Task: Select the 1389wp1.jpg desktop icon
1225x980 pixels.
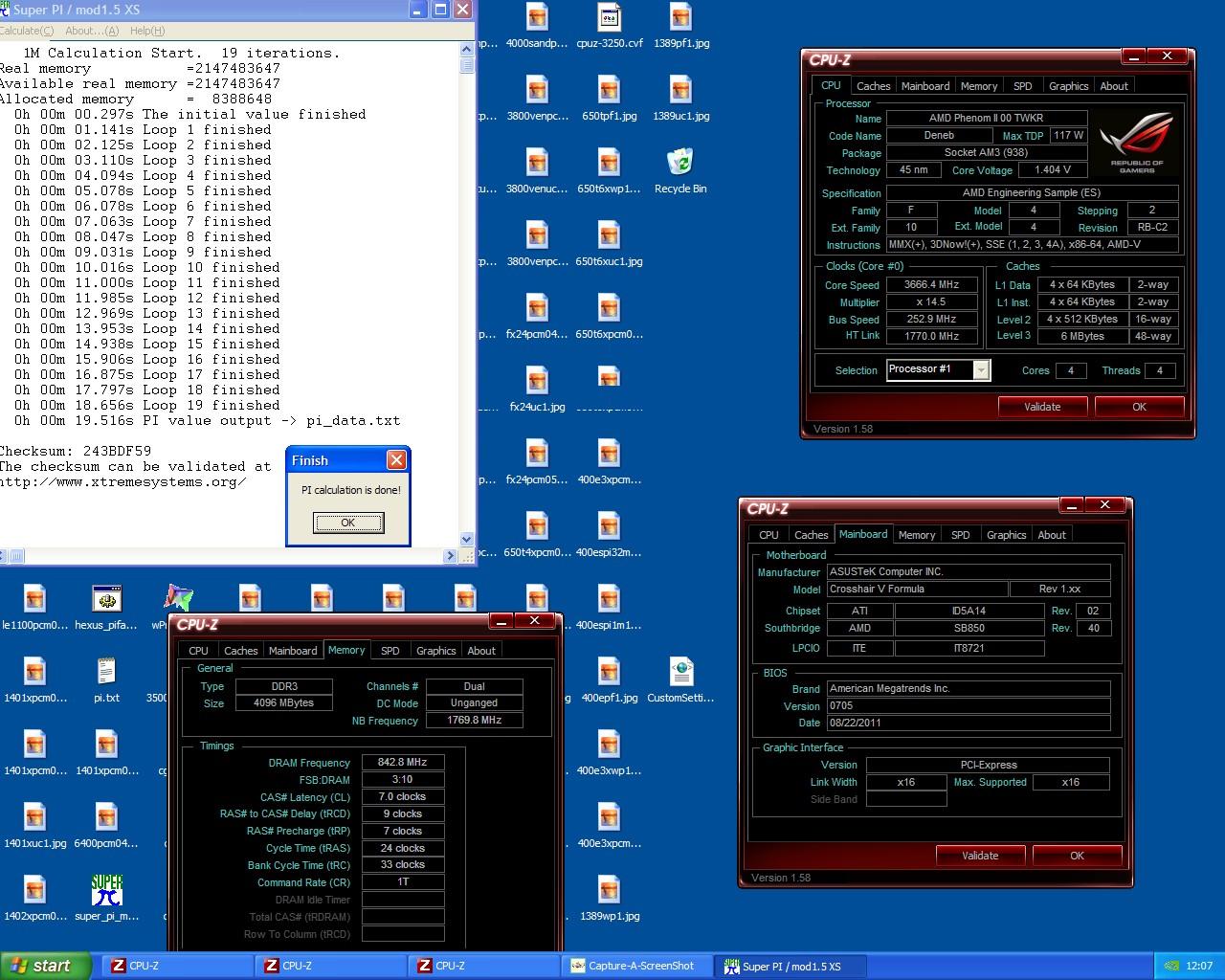Action: pos(609,899)
